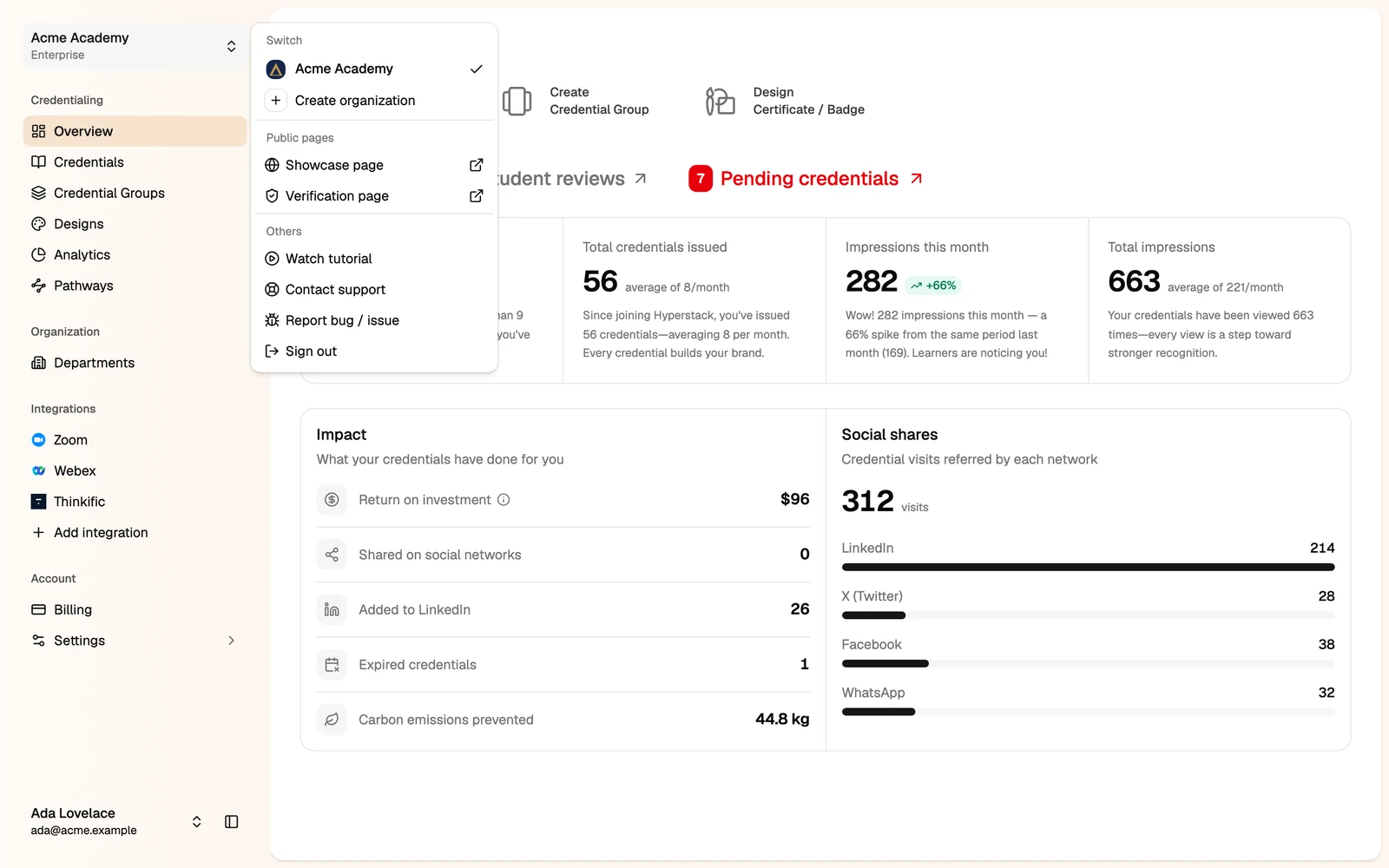Open the Acme Academy organization switcher
Screen dimensions: 1389x868
pos(135,46)
